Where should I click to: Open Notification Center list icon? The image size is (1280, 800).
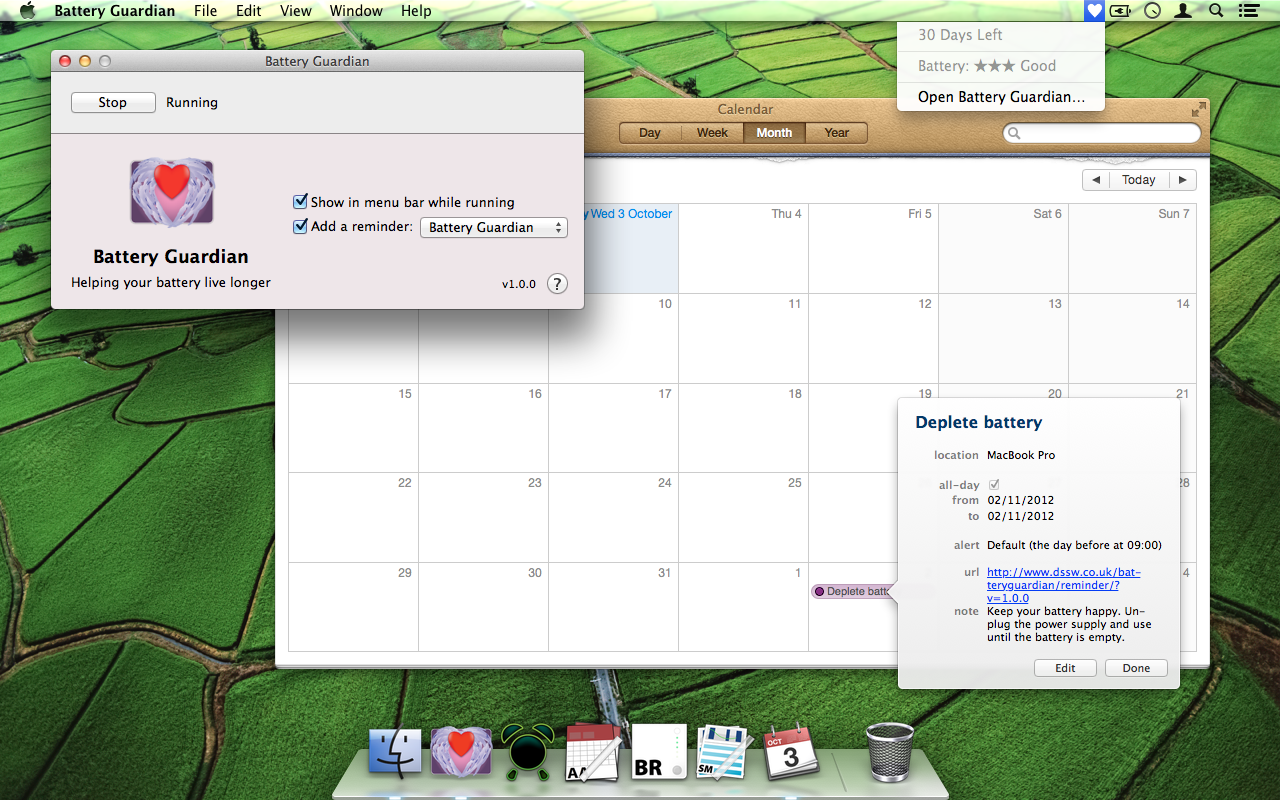click(1248, 11)
